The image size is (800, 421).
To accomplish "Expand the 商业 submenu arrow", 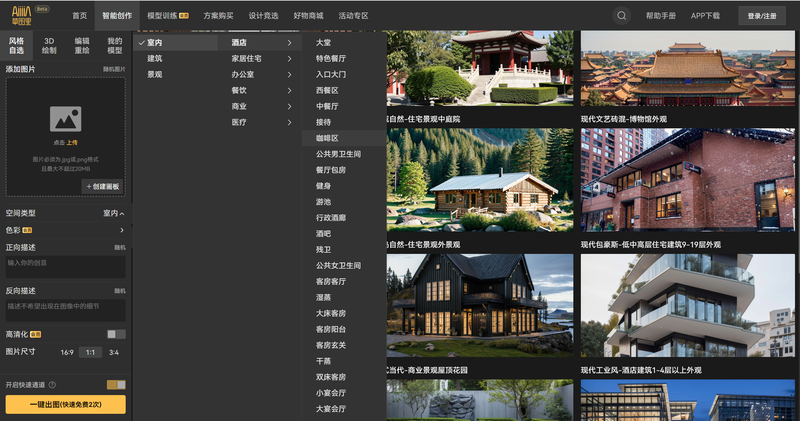I will click(289, 106).
